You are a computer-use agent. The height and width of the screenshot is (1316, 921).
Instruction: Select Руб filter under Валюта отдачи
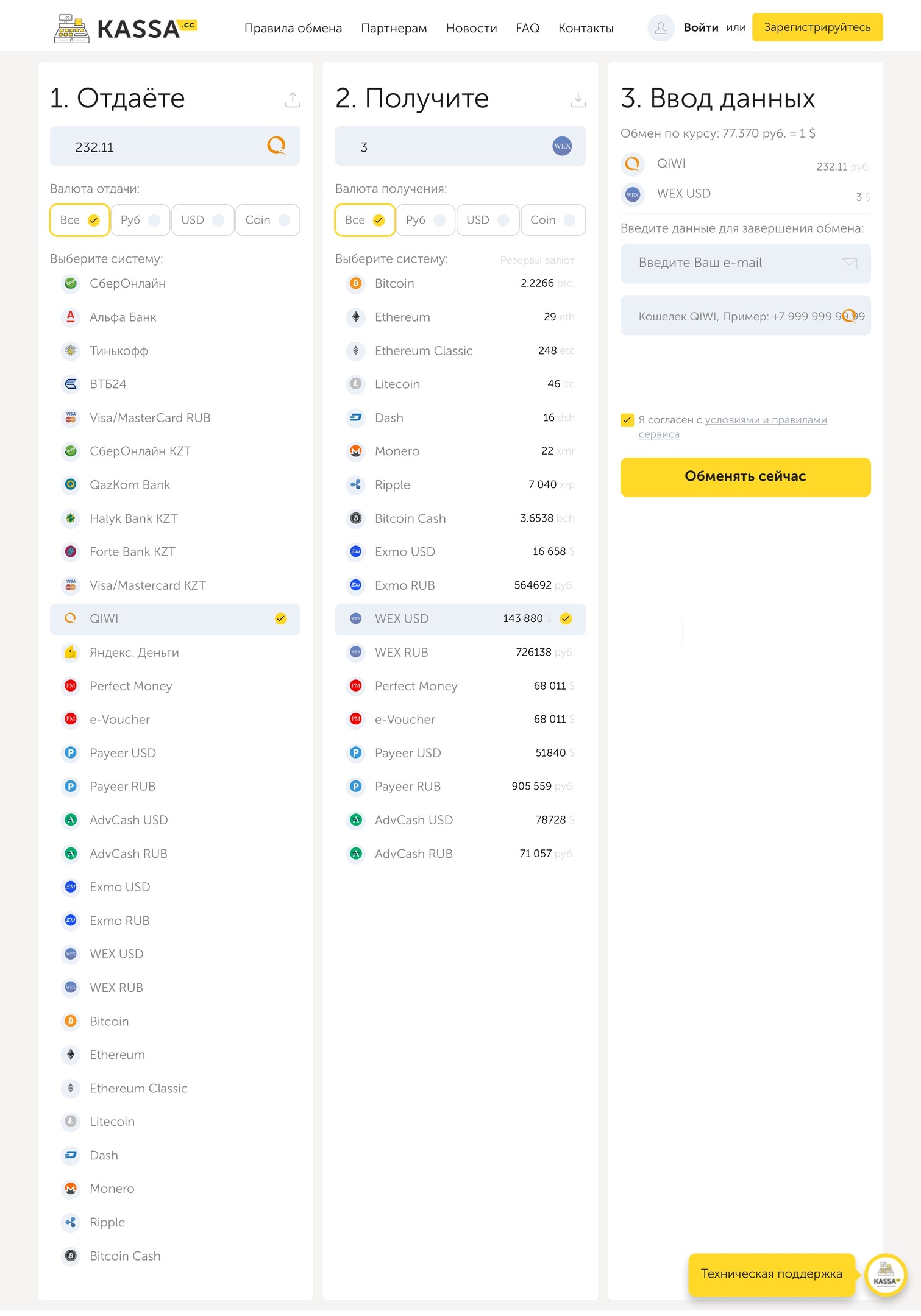[140, 220]
